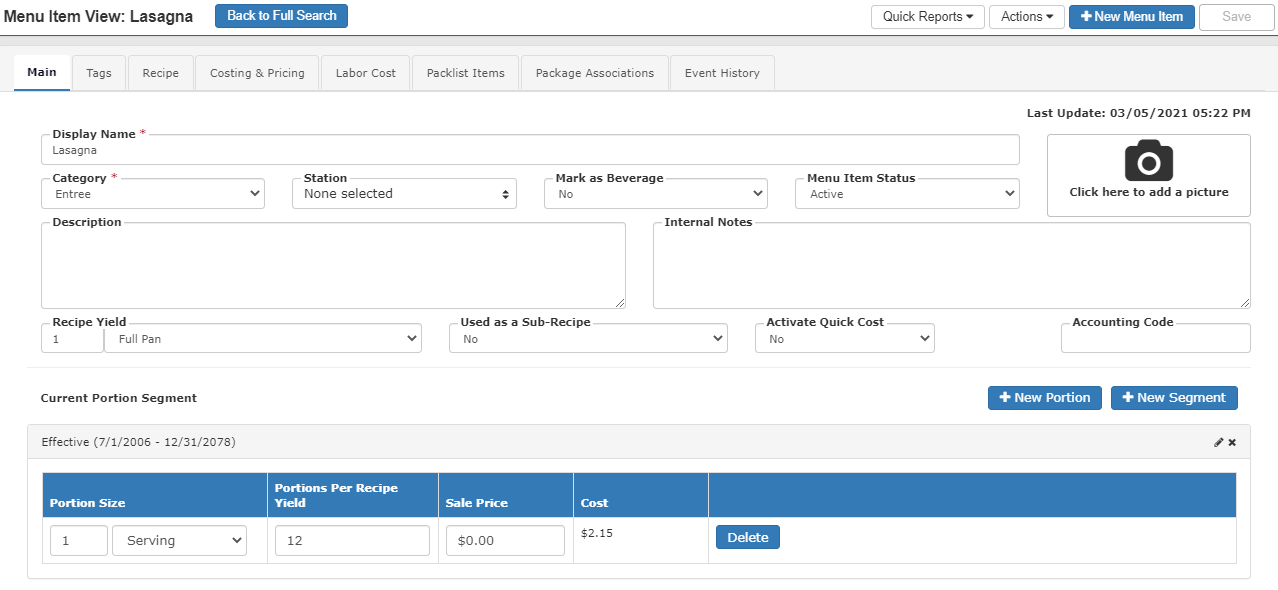Click the $2.15 cost value
This screenshot has height=590, width=1278.
597,534
